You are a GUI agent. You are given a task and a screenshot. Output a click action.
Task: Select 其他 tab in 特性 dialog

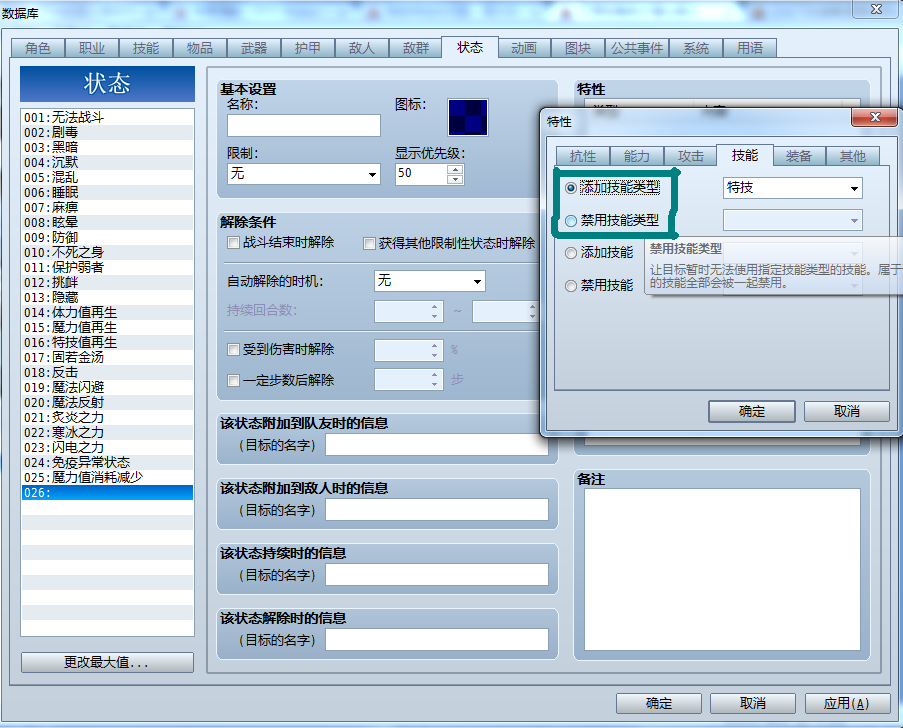(x=852, y=156)
